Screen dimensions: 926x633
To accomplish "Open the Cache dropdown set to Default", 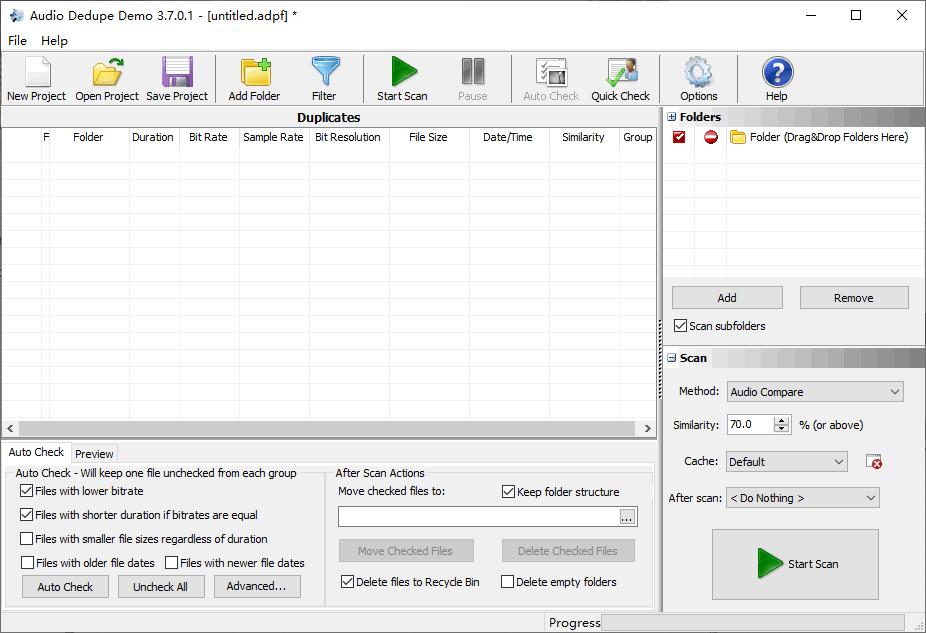I will click(787, 462).
